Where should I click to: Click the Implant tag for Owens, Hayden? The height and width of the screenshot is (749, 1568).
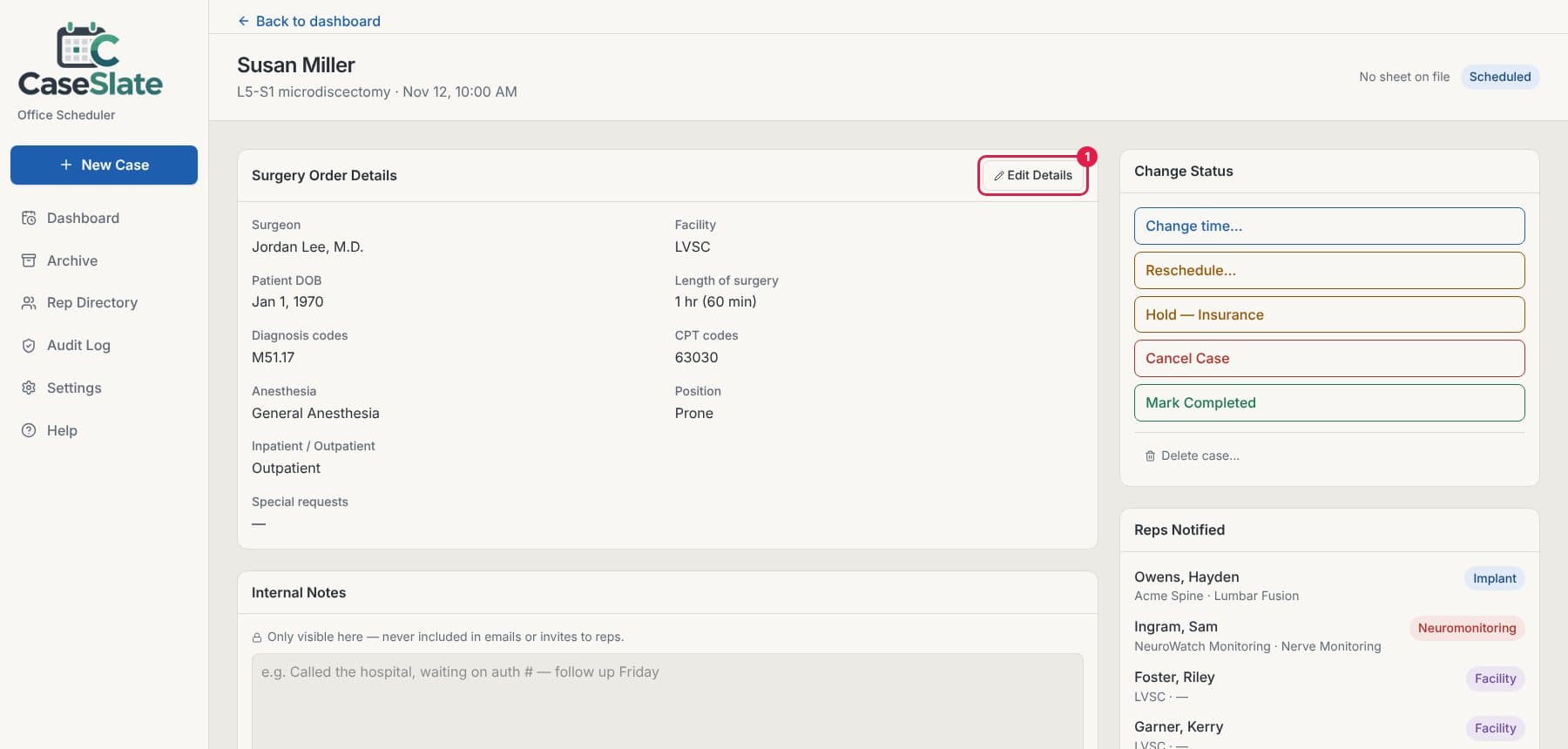pos(1495,578)
